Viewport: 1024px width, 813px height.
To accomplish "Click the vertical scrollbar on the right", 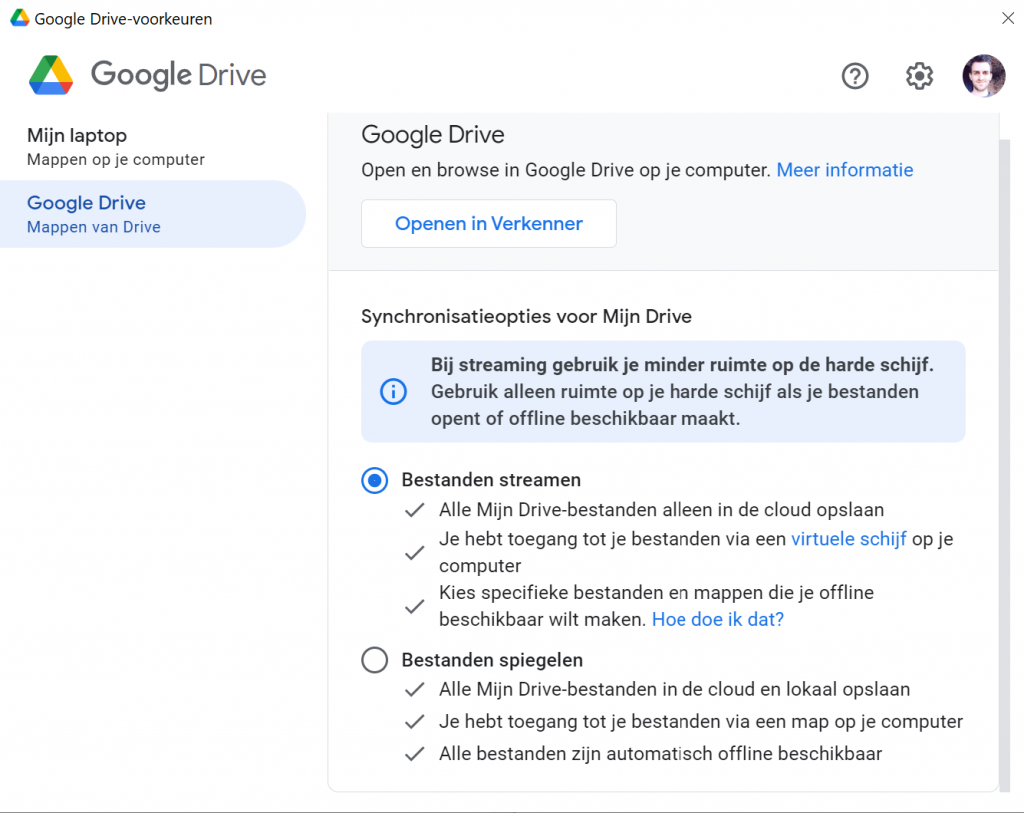I will 1004,464.
